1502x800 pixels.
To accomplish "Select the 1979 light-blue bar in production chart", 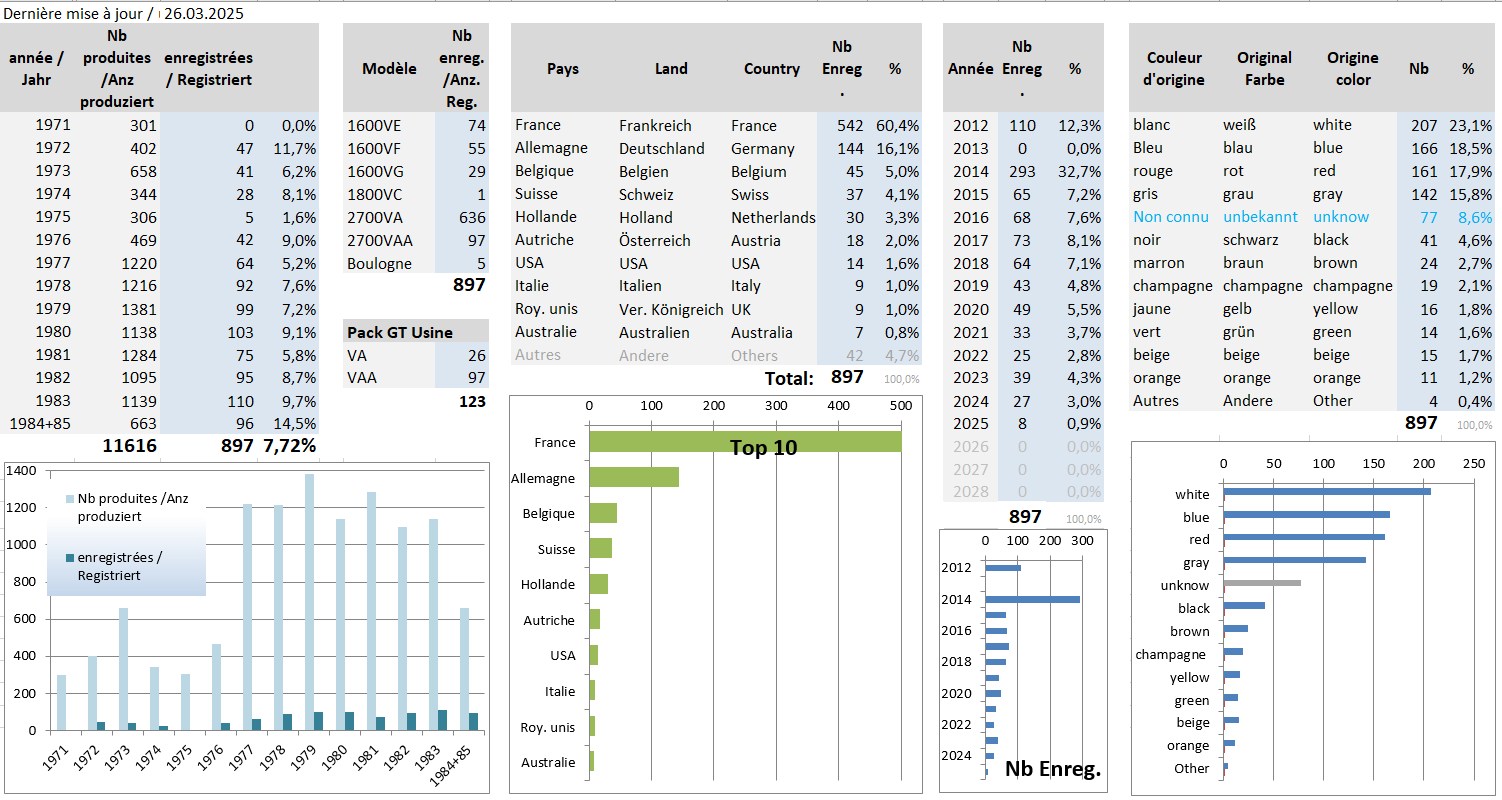I will pos(309,602).
